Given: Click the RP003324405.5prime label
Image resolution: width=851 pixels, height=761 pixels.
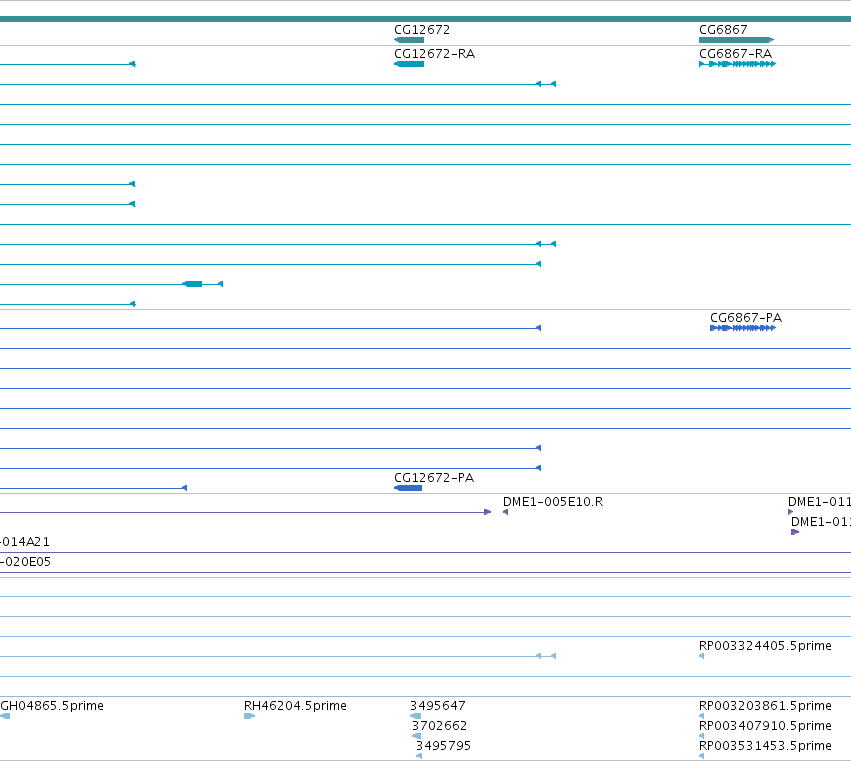Looking at the screenshot, I should click(x=765, y=646).
